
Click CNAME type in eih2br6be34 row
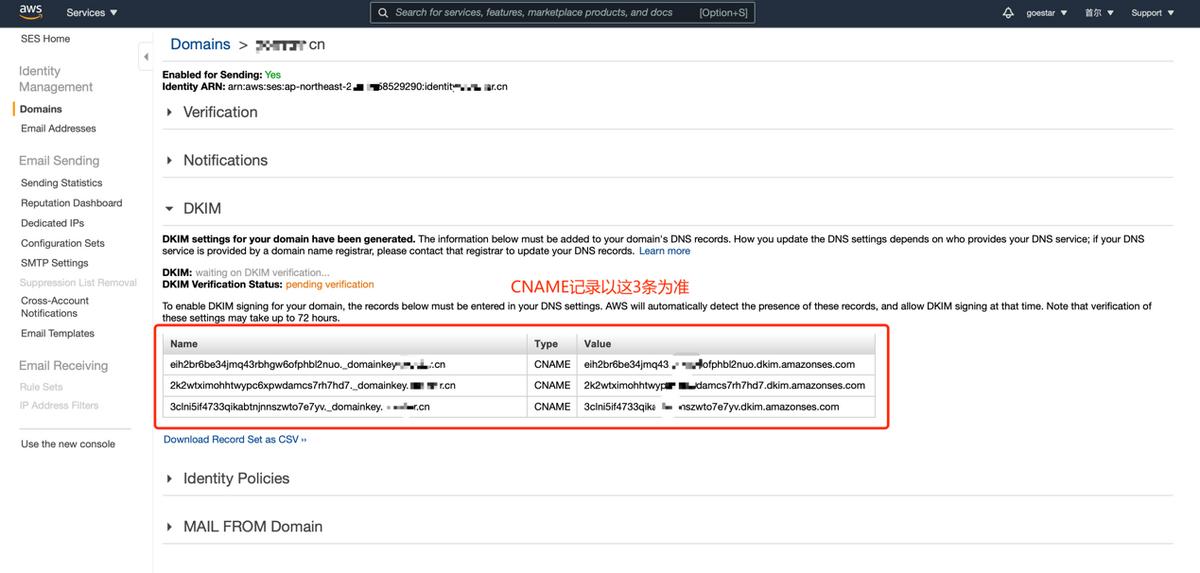(x=553, y=364)
